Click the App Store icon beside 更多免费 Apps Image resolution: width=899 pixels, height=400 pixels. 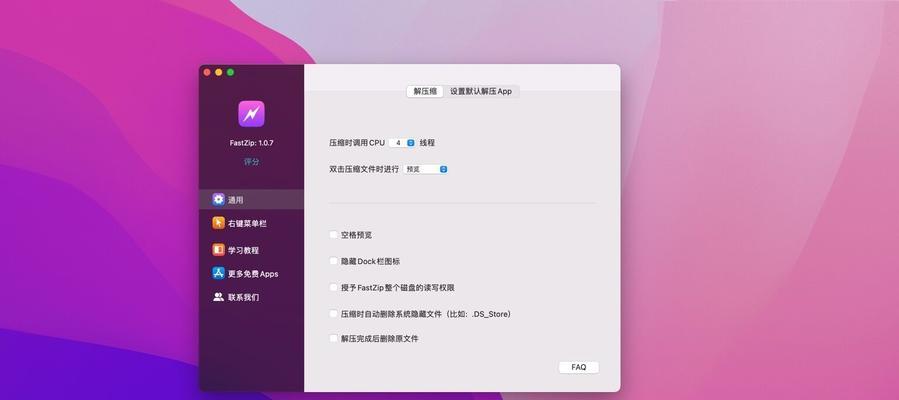[x=218, y=273]
